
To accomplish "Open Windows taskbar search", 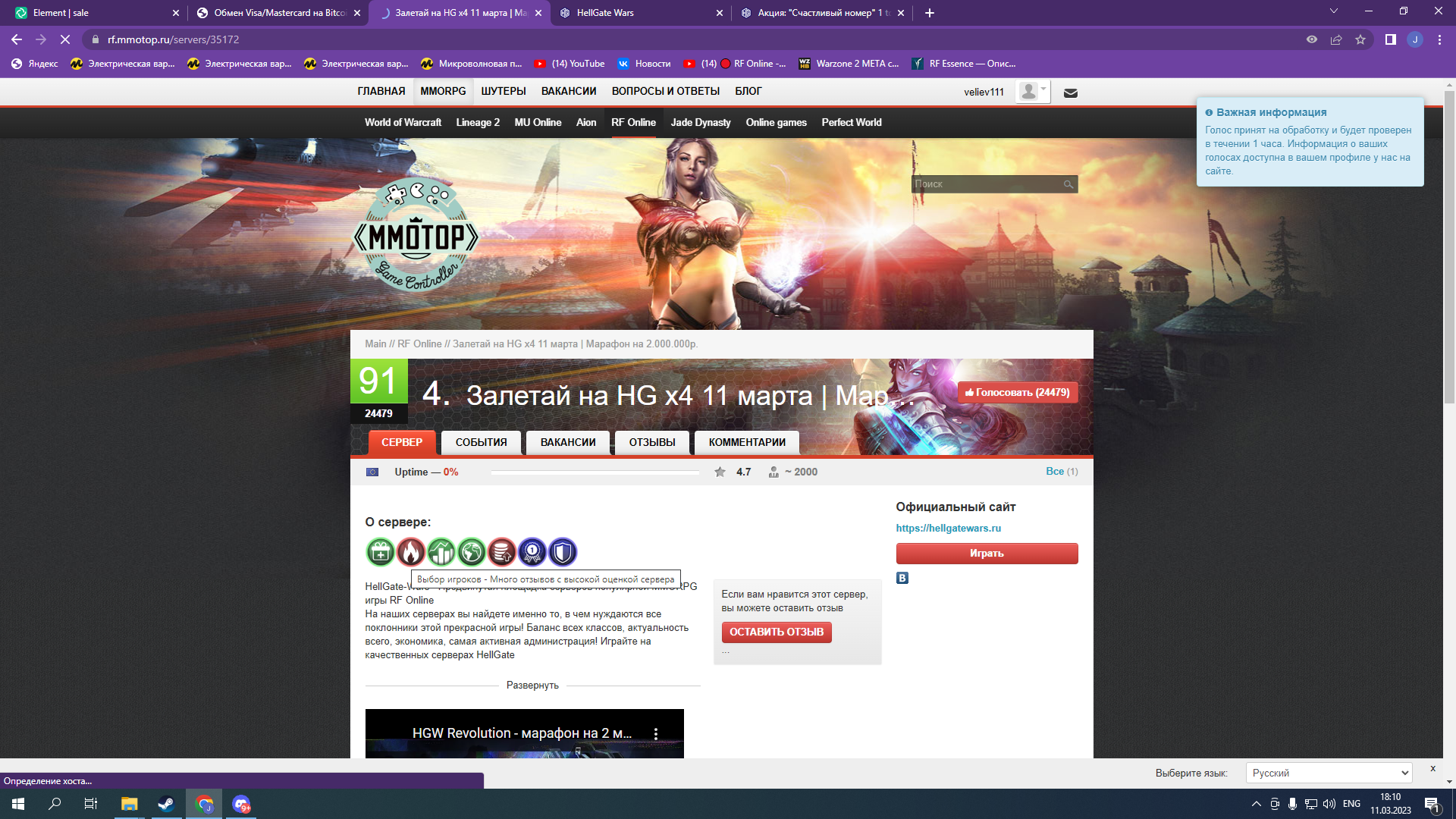I will pos(55,804).
